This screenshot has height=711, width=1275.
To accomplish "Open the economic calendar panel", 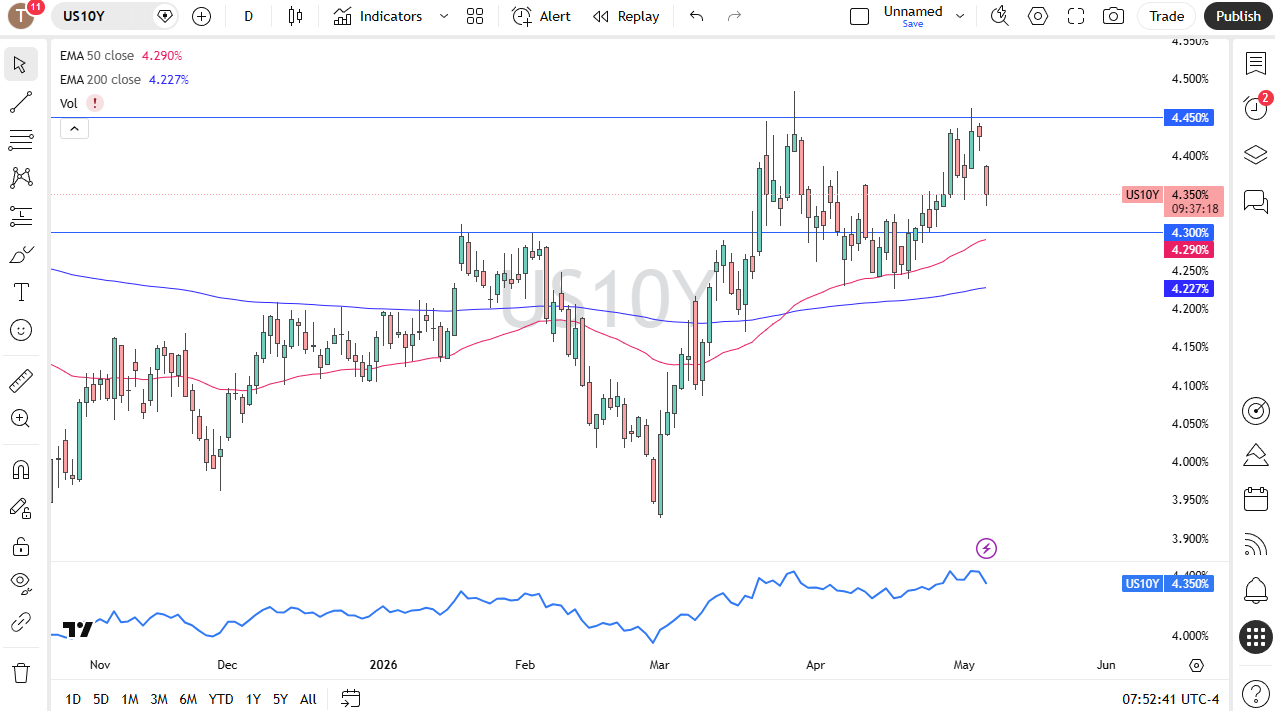I will point(1256,500).
